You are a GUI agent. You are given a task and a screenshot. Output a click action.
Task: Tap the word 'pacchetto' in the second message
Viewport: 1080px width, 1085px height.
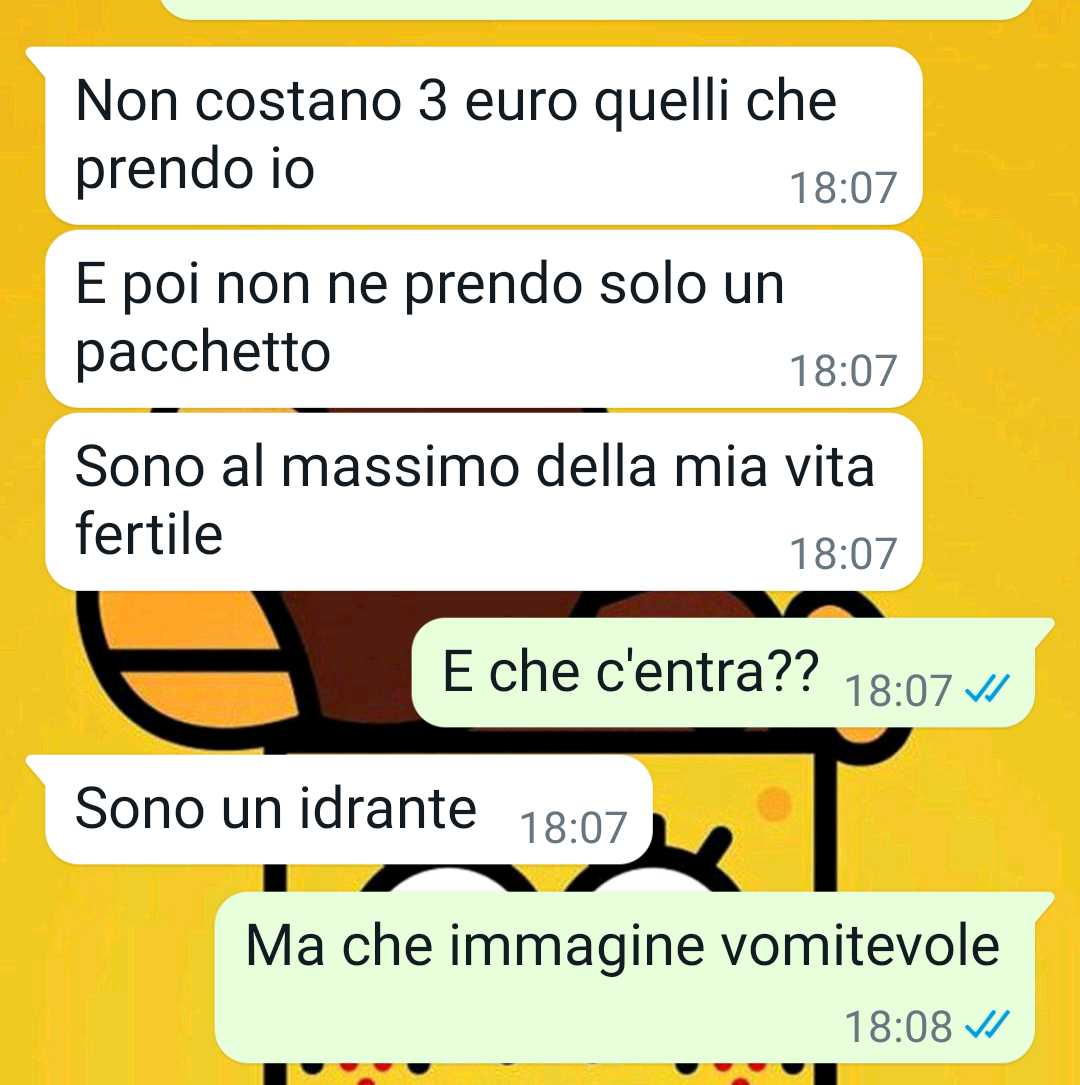203,354
